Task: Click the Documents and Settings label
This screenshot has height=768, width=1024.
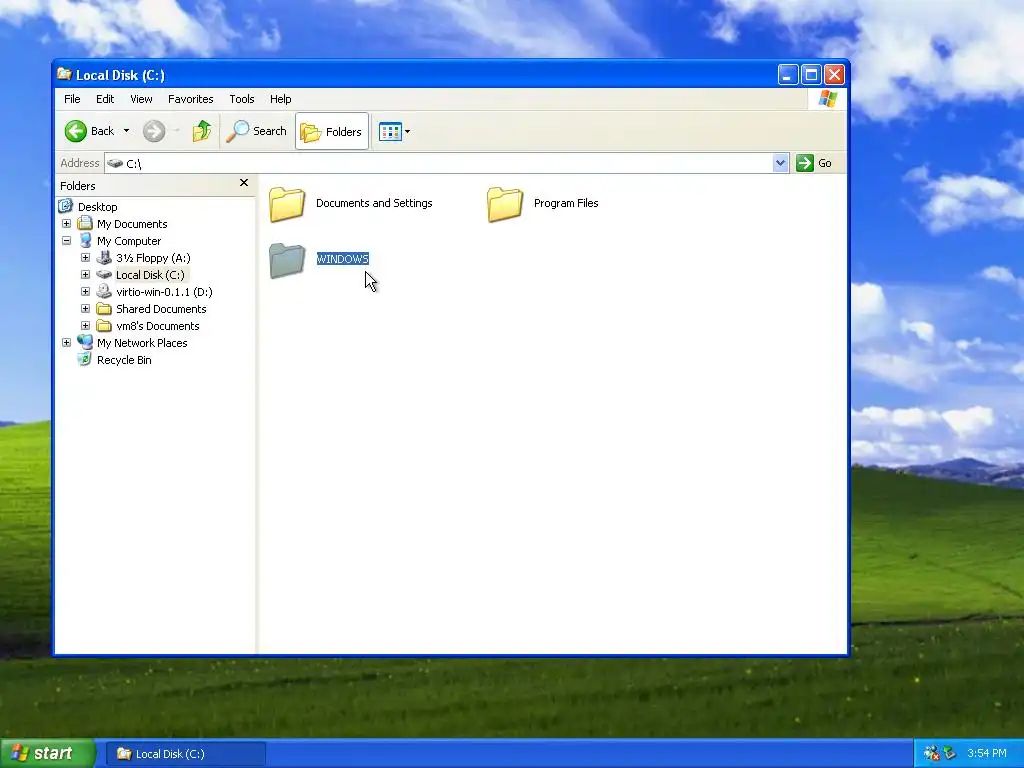Action: pos(374,203)
